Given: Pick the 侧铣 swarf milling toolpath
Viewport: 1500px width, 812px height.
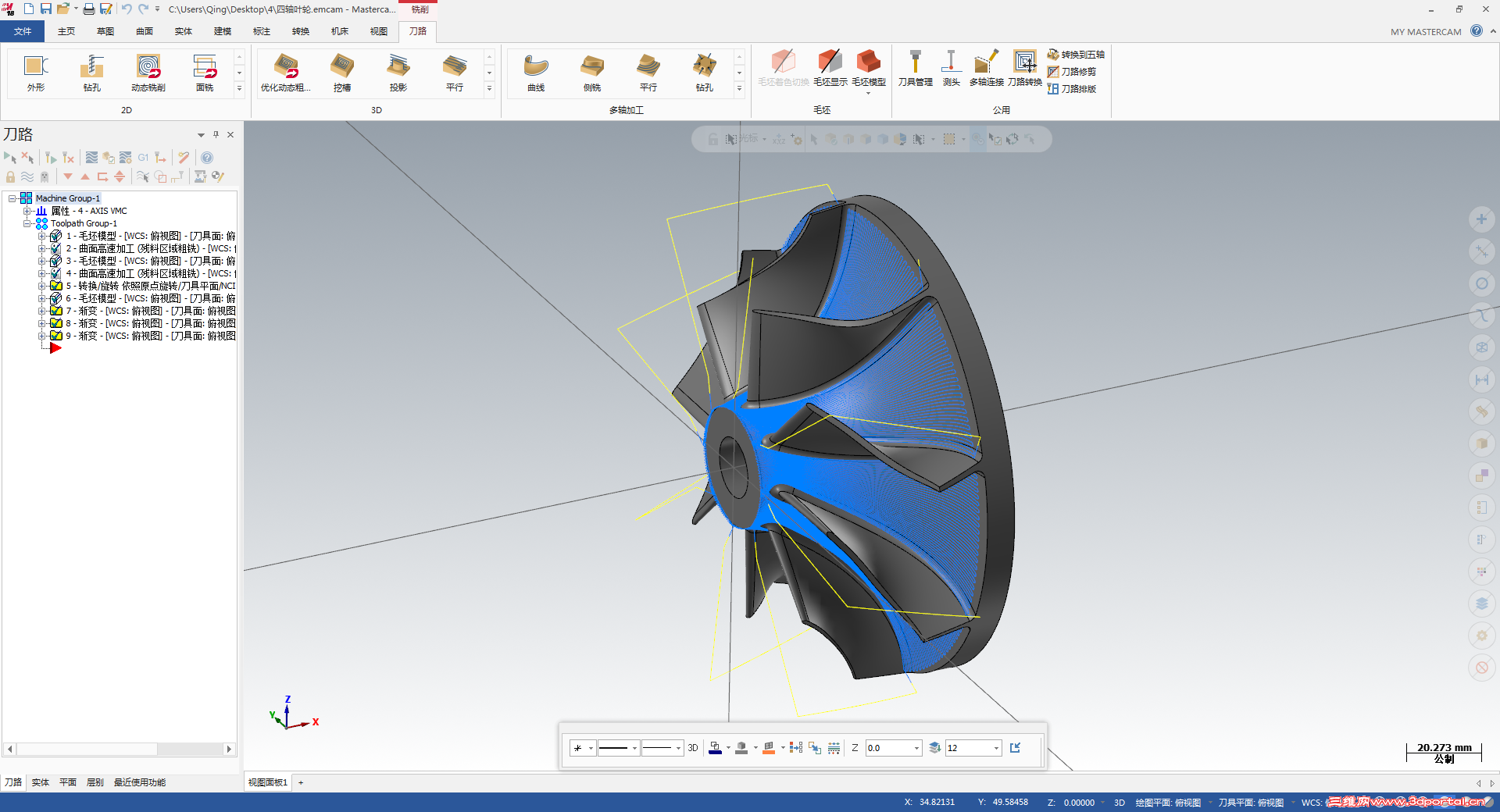Looking at the screenshot, I should tap(592, 73).
